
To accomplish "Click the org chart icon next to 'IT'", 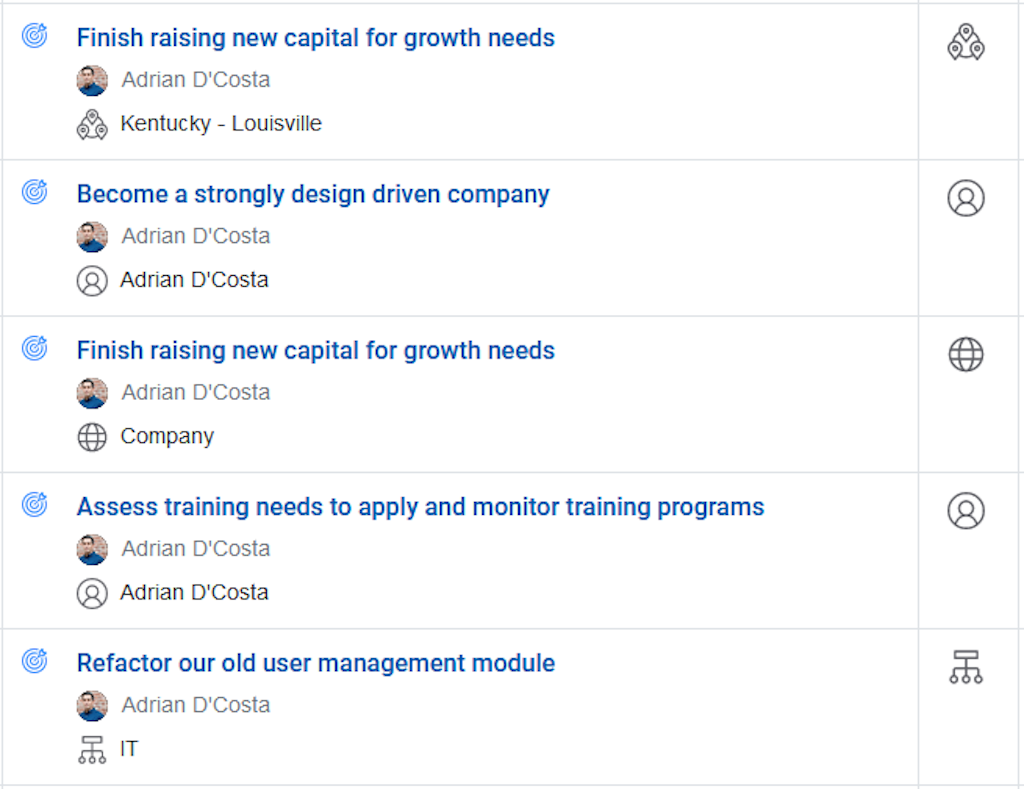I will 92,748.
